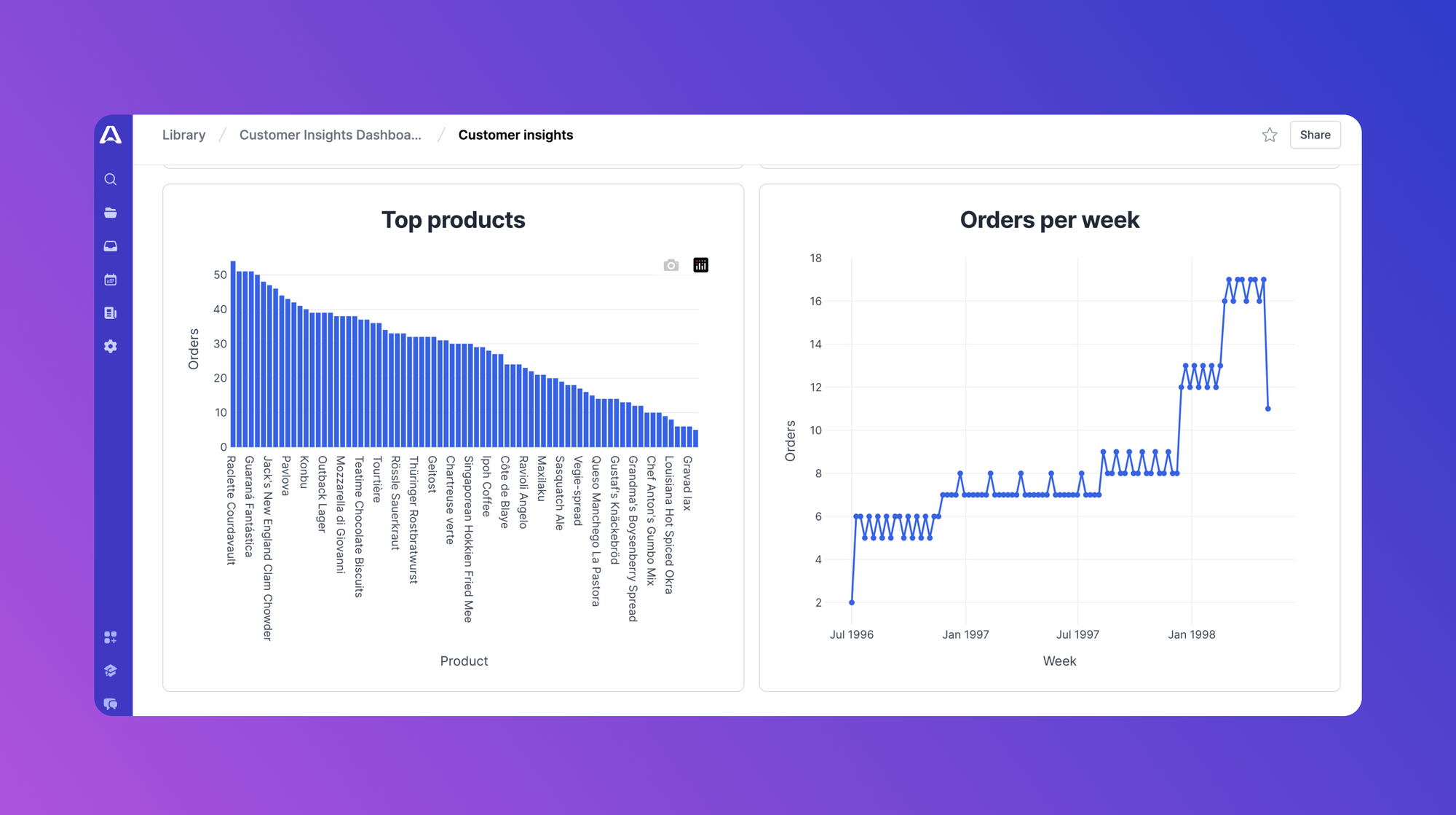Click the first data point at 2 orders

point(852,602)
